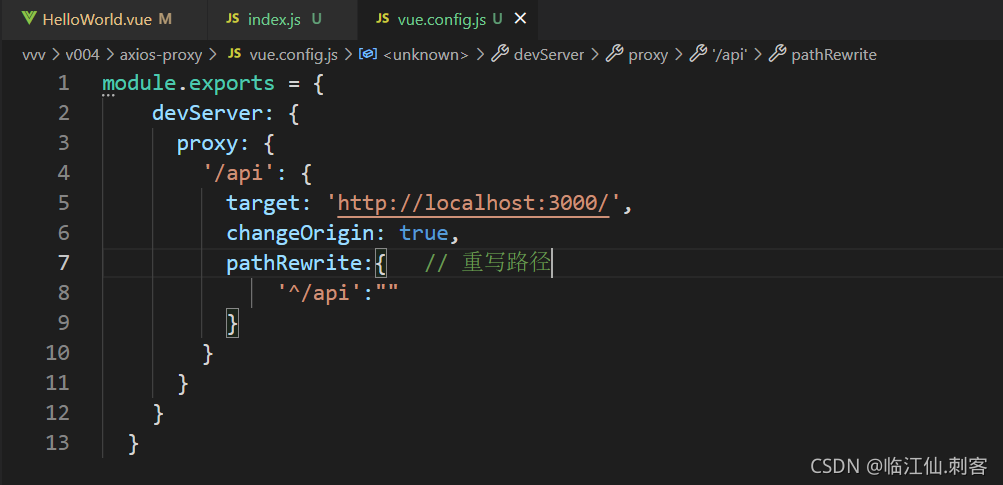
Task: Click line number 7 in the gutter
Action: click(63, 263)
